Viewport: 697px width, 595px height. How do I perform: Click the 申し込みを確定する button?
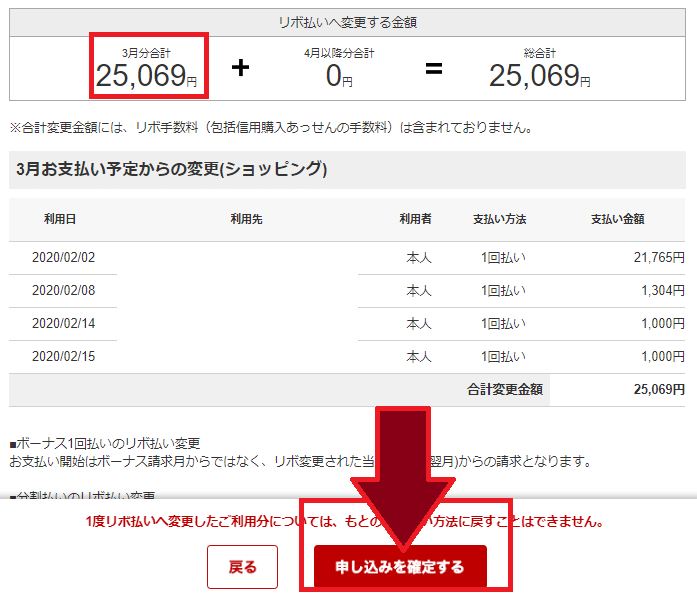[x=400, y=567]
